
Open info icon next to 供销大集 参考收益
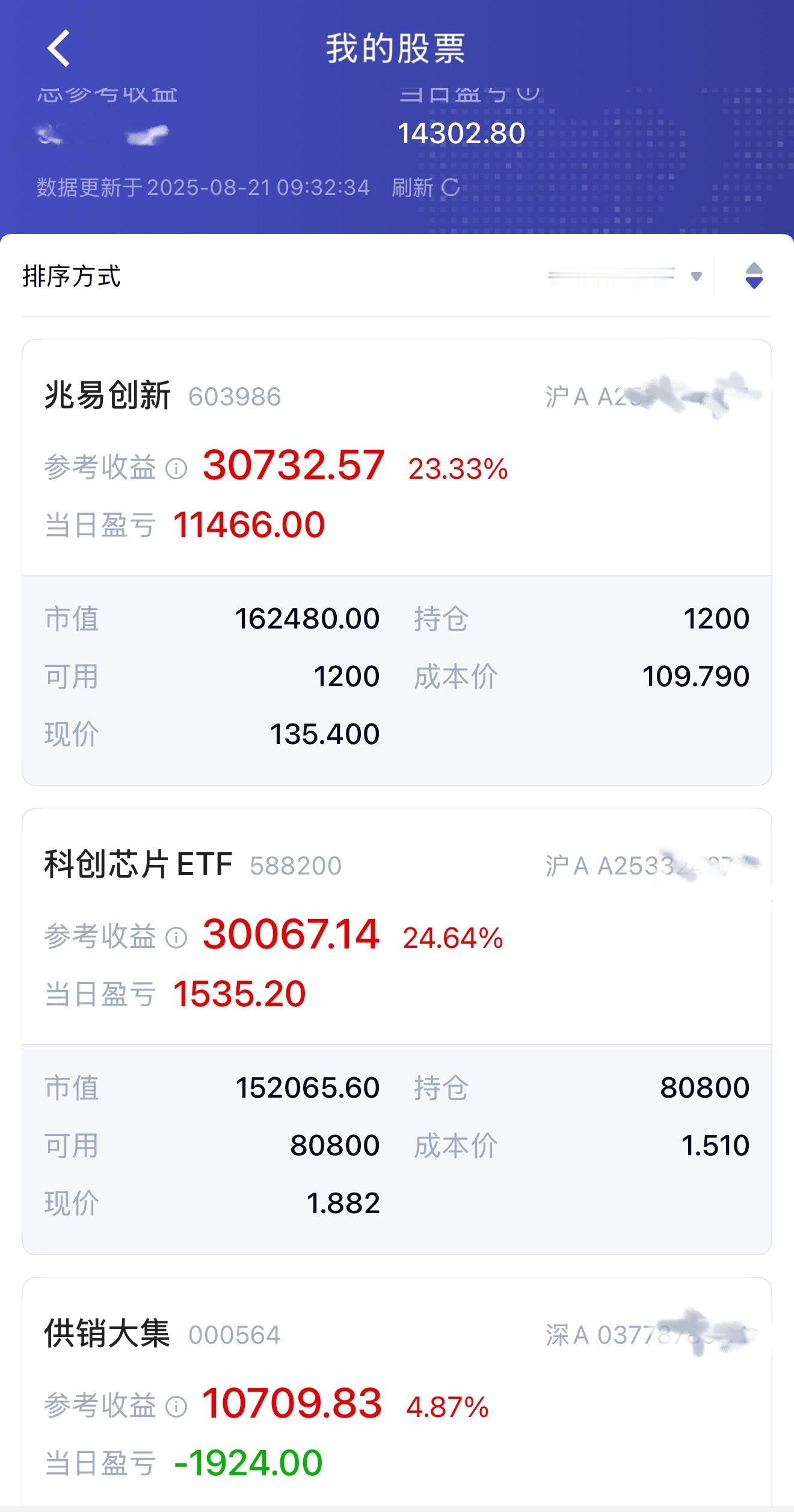click(x=176, y=1406)
